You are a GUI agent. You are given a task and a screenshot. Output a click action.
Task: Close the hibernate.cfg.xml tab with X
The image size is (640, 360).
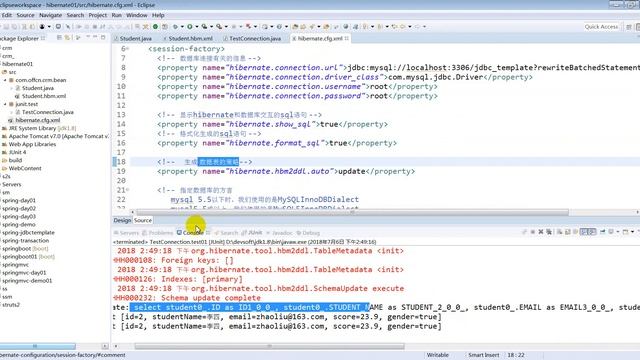click(x=347, y=38)
